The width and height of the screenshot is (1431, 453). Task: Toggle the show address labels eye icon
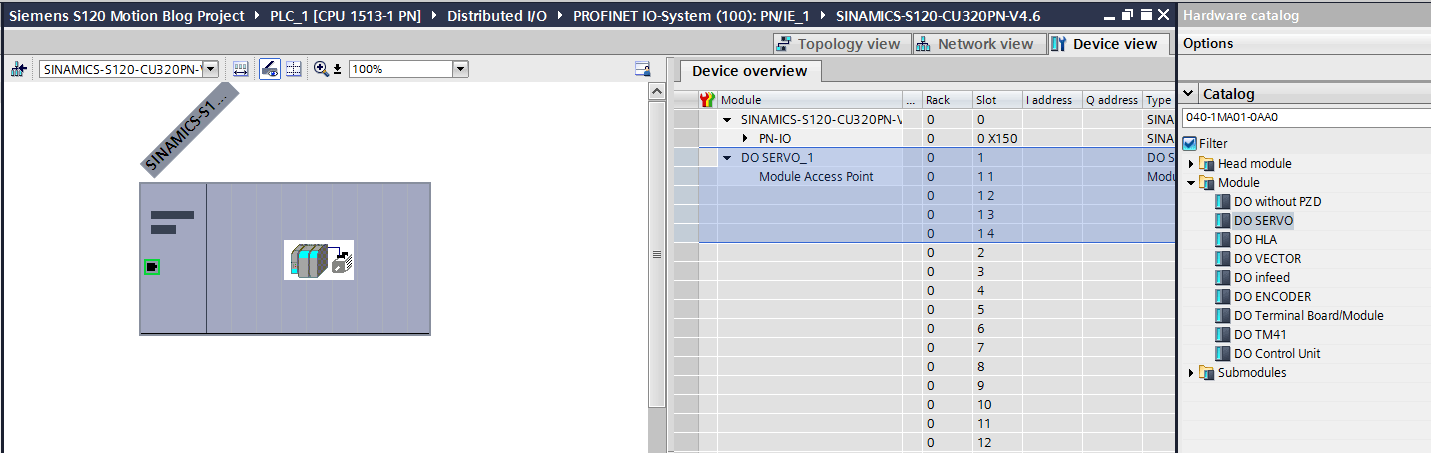point(269,69)
